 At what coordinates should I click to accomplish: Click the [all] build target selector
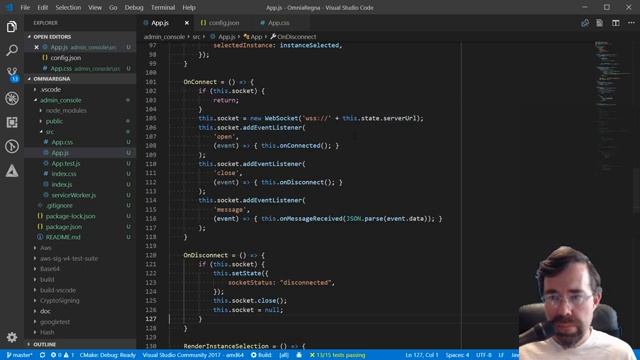284,355
